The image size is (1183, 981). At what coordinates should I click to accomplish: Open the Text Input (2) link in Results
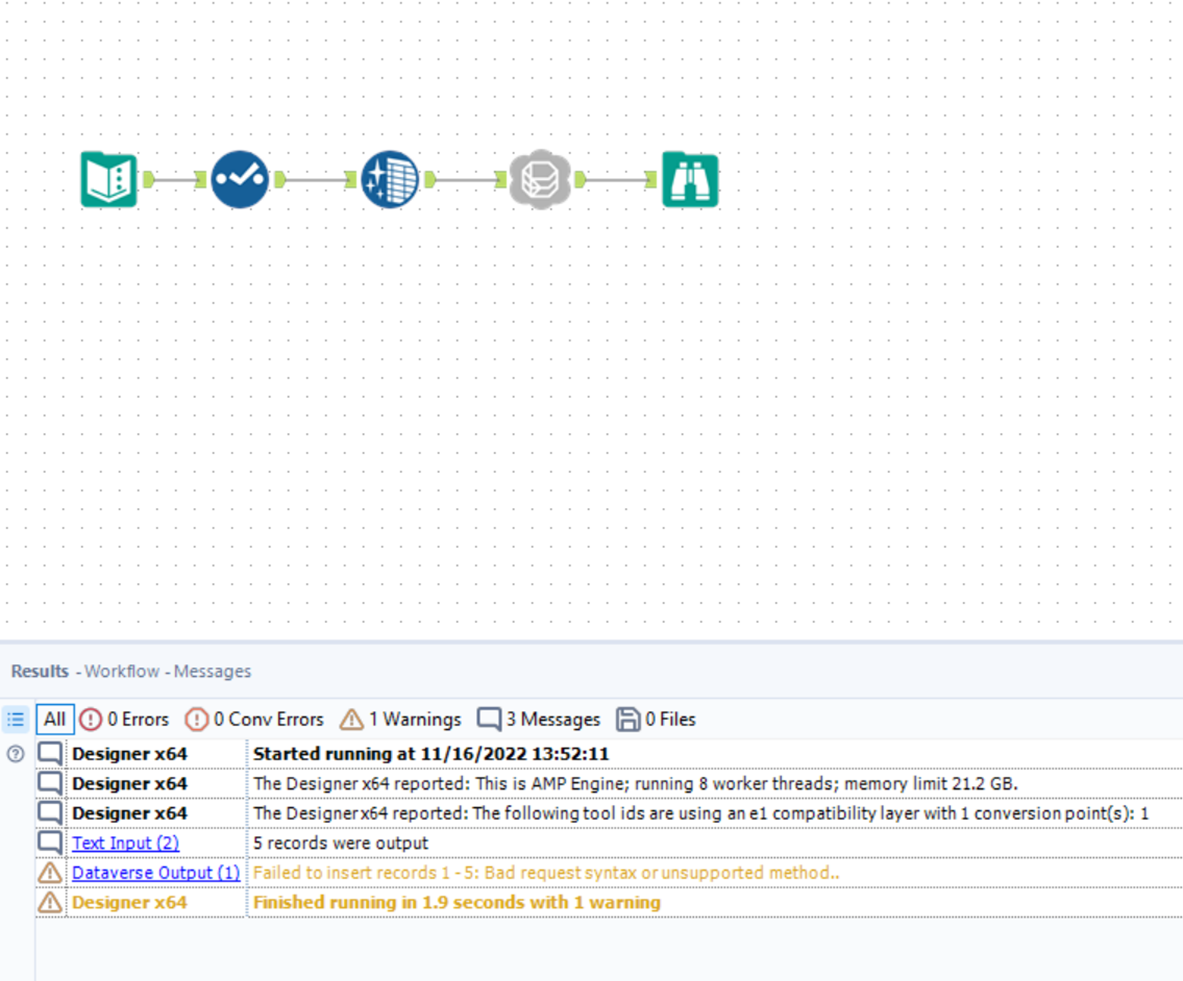(x=125, y=842)
